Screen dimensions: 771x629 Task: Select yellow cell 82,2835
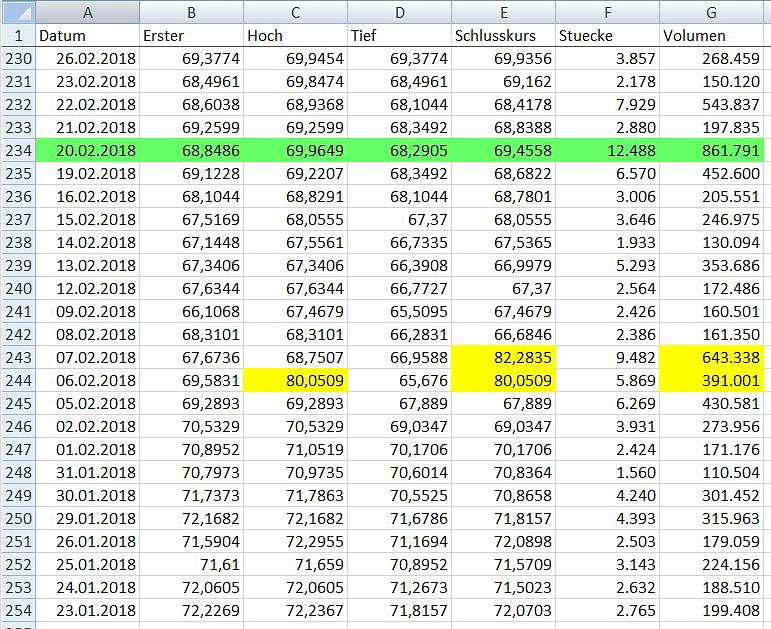point(504,358)
